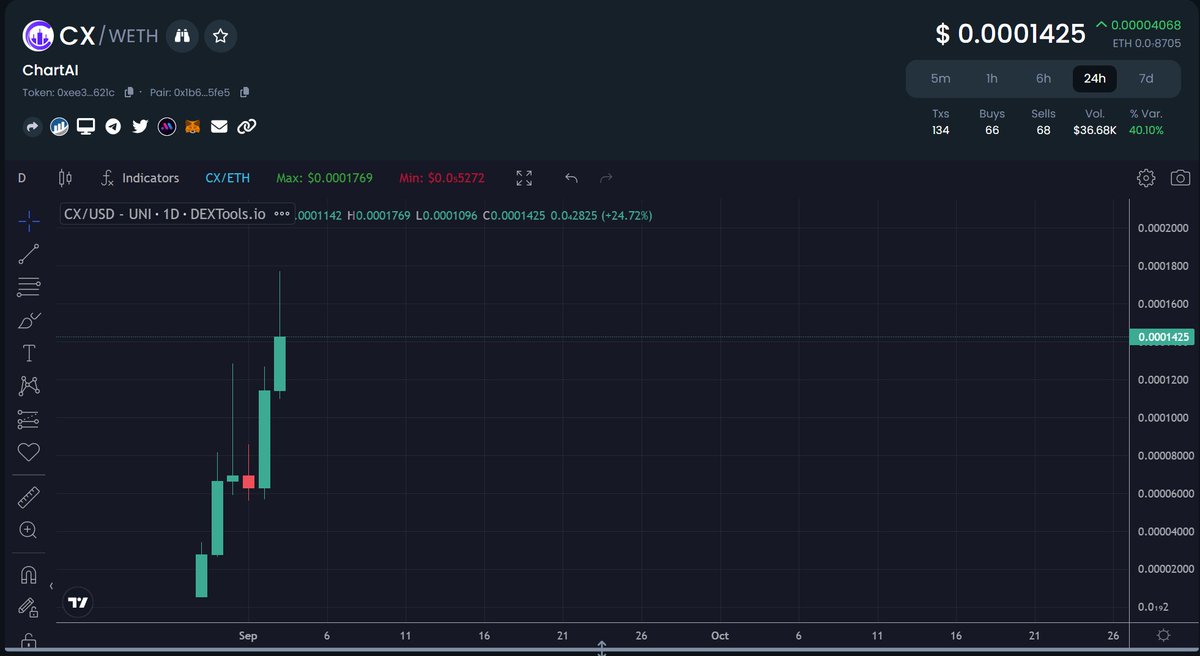
Task: Select the 7d timeframe tab
Action: (x=1146, y=78)
